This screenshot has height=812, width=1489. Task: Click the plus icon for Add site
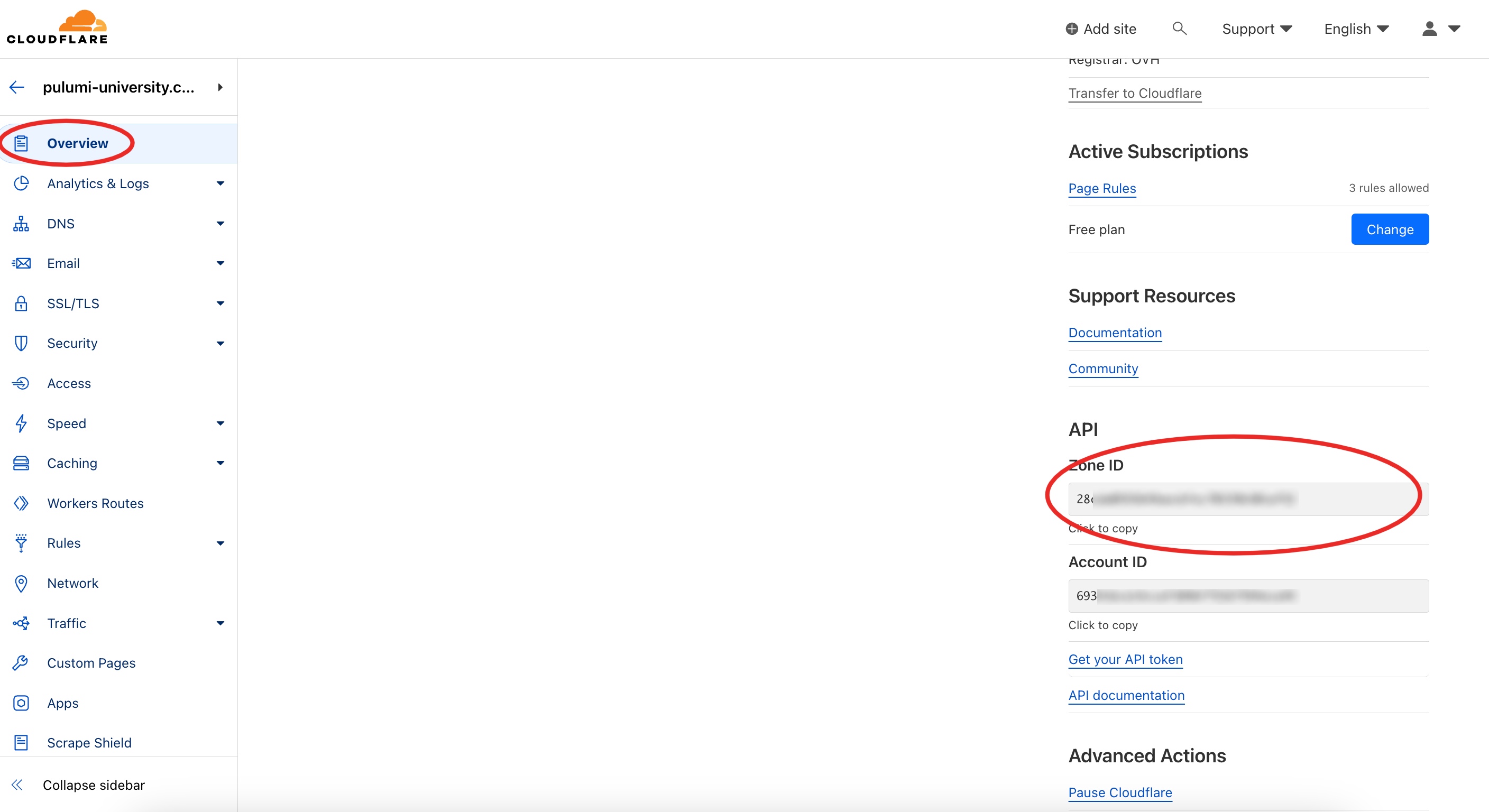tap(1072, 29)
